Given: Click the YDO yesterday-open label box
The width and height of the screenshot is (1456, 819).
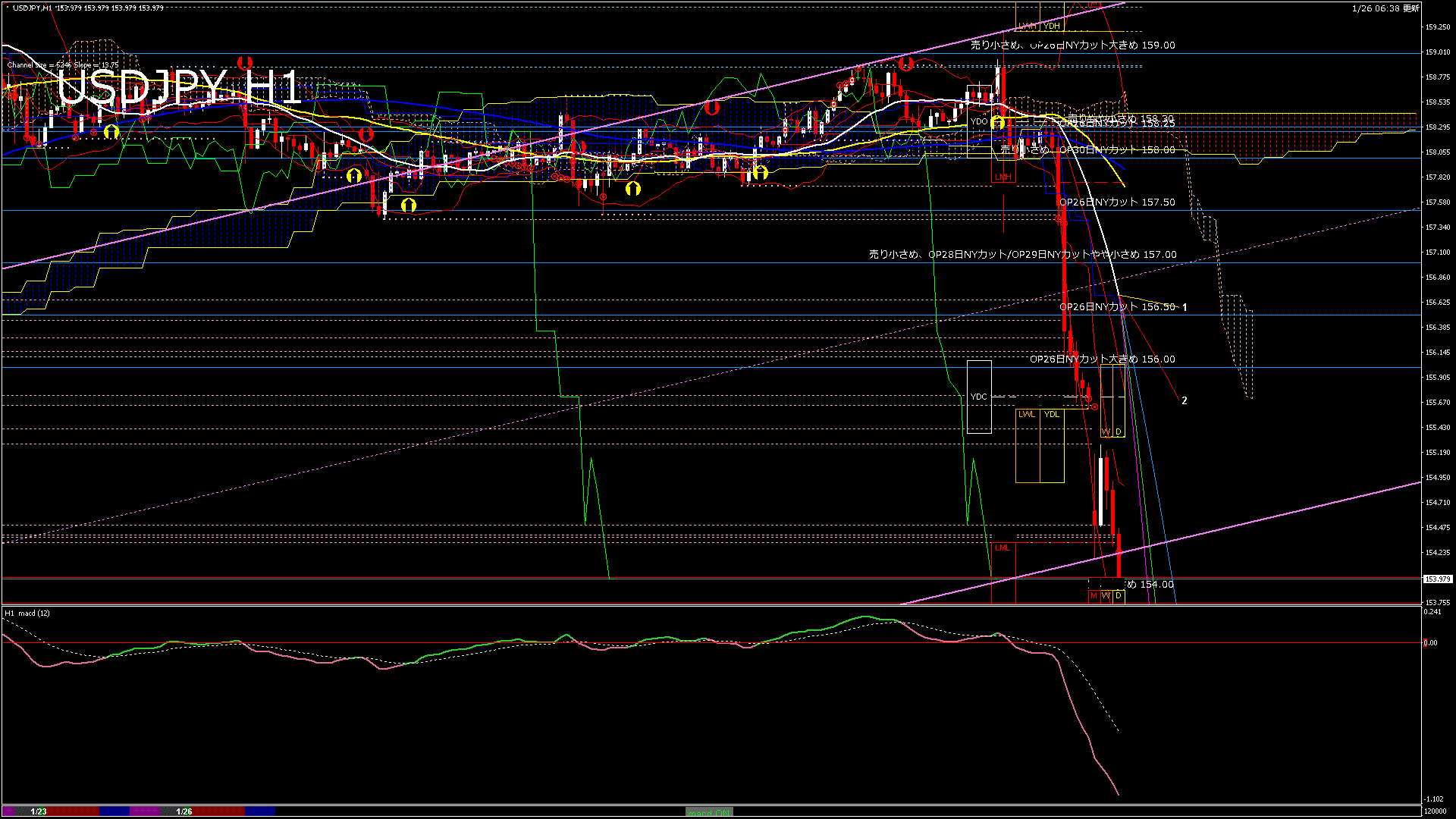Looking at the screenshot, I should coord(979,121).
